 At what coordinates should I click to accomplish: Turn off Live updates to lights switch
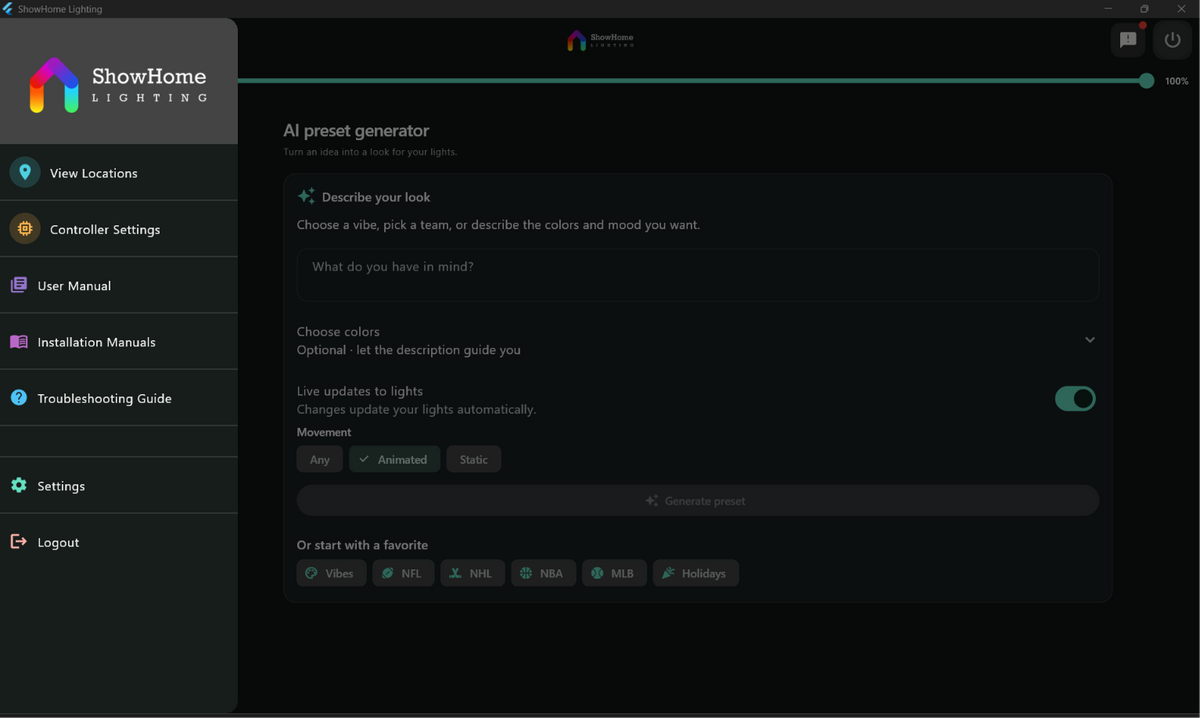[x=1075, y=399]
